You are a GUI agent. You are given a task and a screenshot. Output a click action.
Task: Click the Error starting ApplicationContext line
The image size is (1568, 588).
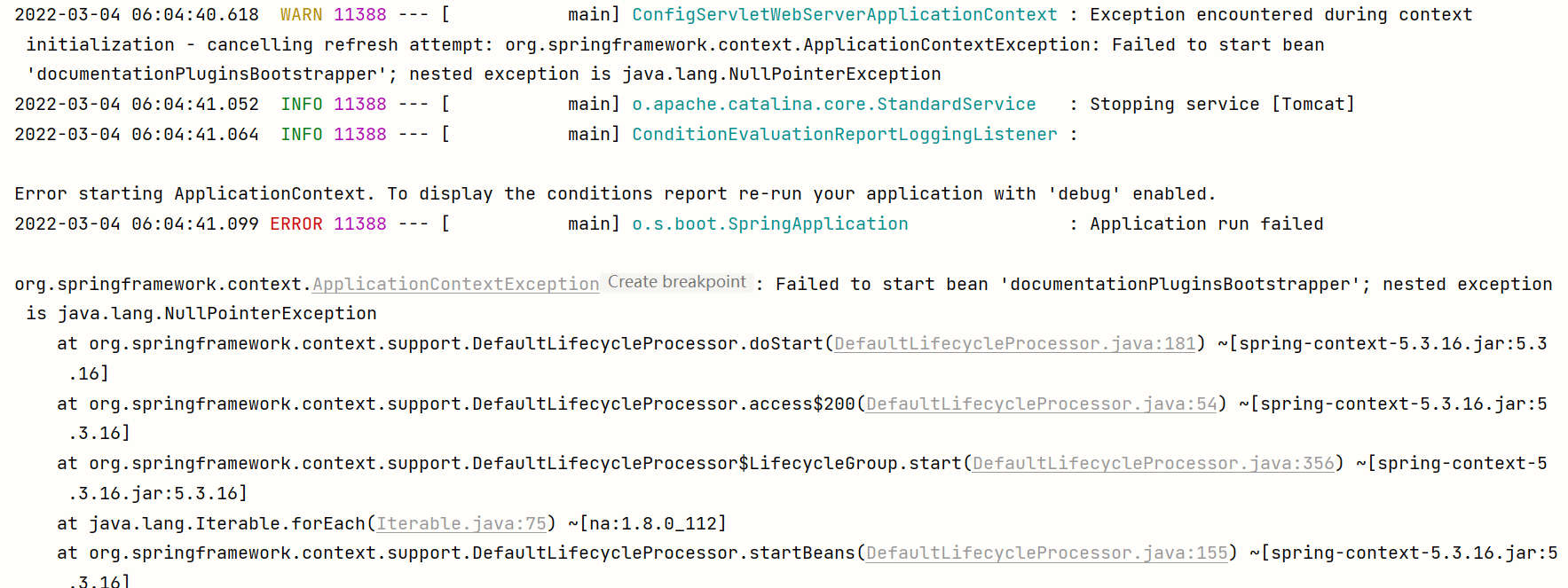point(614,193)
